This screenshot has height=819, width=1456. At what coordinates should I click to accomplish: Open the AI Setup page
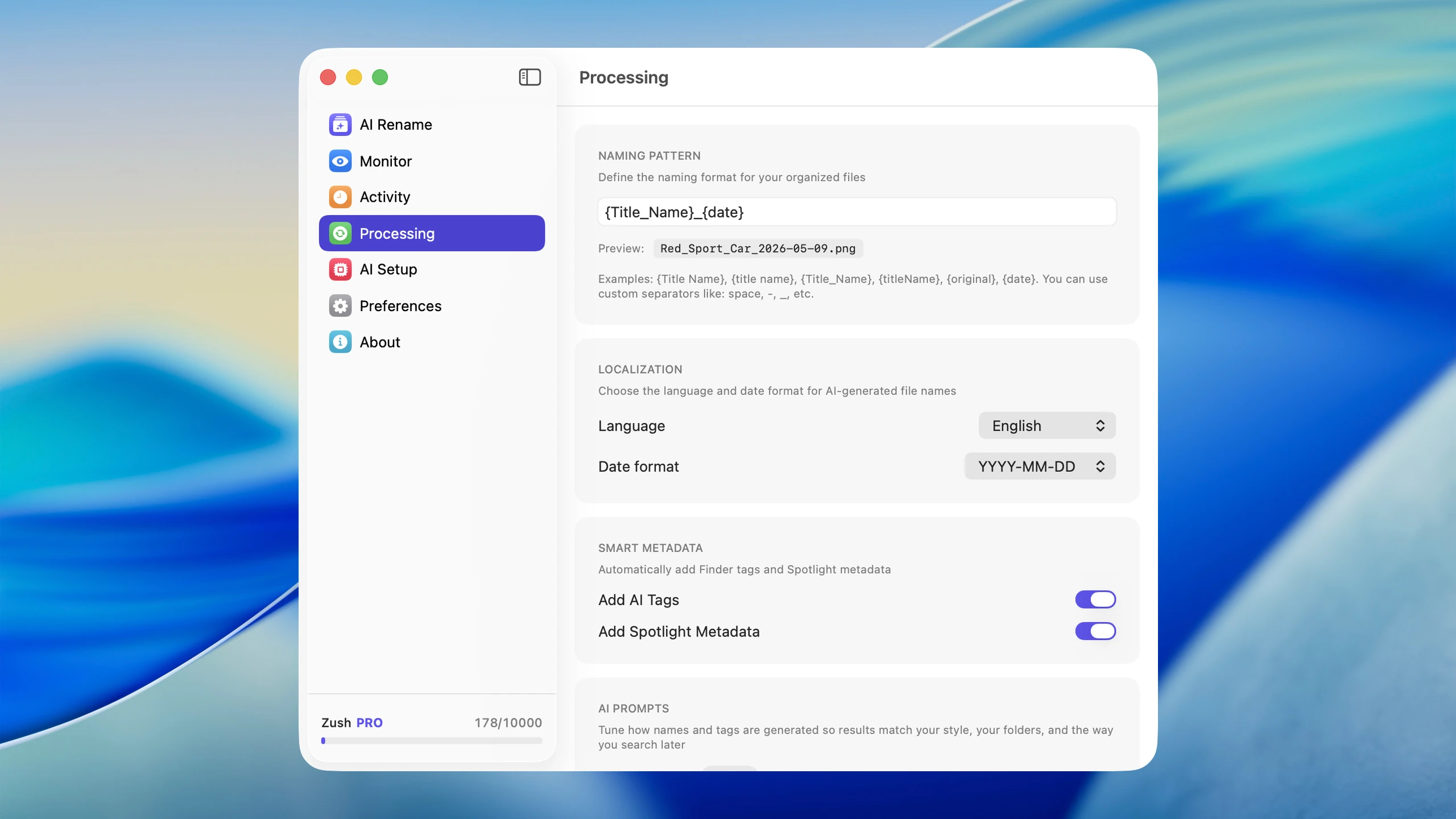pyautogui.click(x=432, y=269)
